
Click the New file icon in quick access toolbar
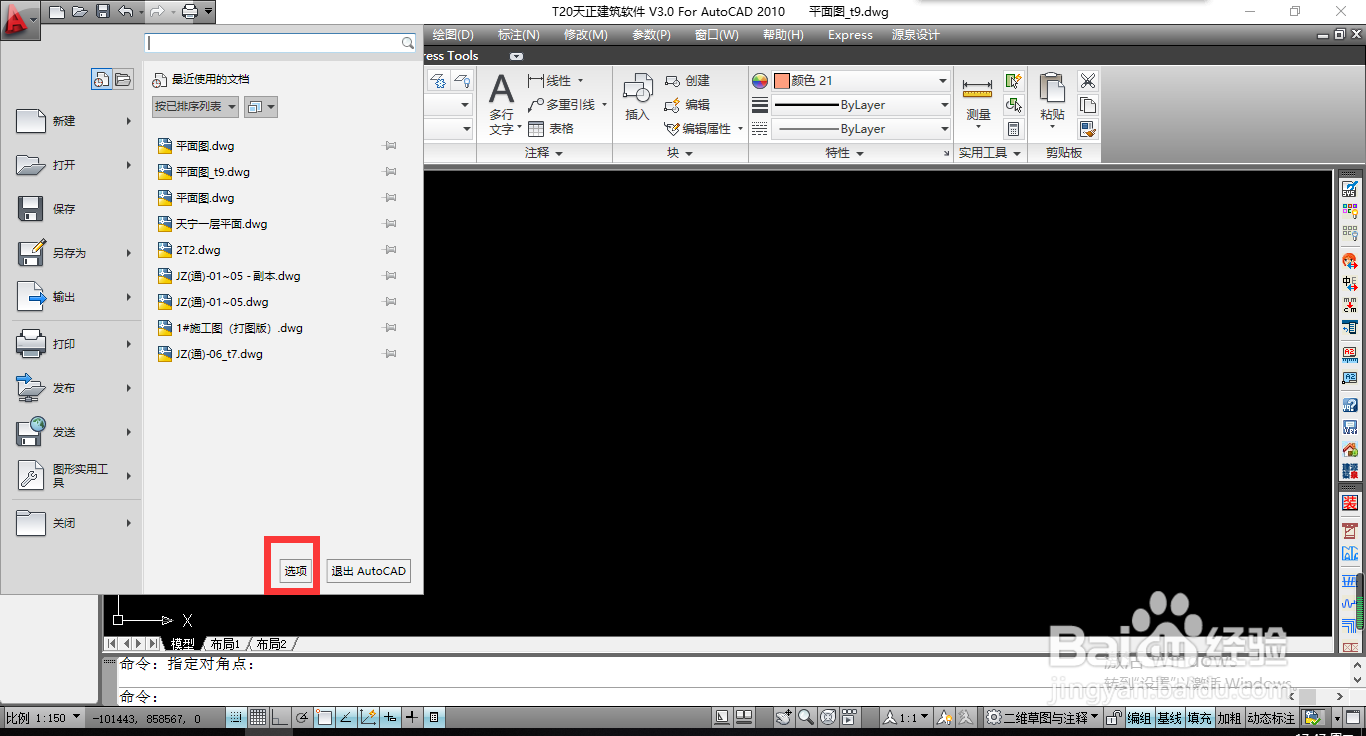click(57, 12)
